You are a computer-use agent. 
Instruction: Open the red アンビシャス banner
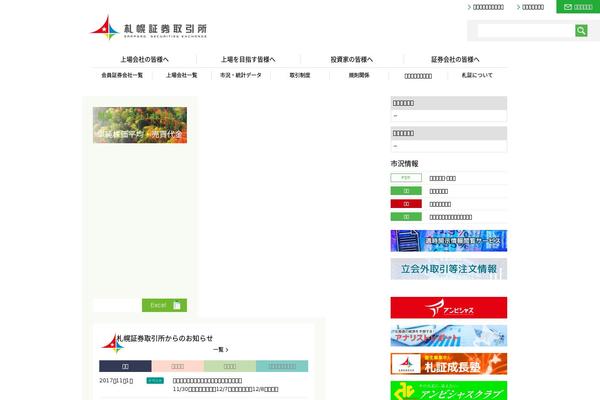[x=449, y=307]
